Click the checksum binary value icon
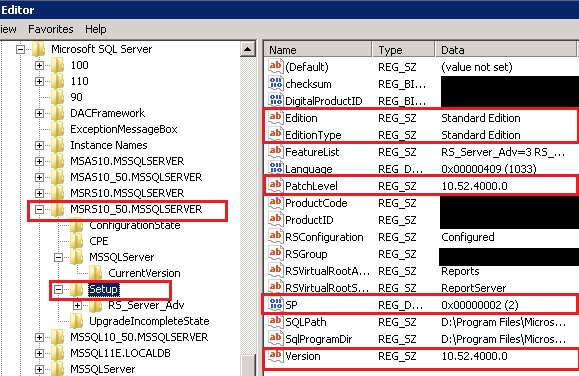This screenshot has height=376, width=579. [275, 83]
